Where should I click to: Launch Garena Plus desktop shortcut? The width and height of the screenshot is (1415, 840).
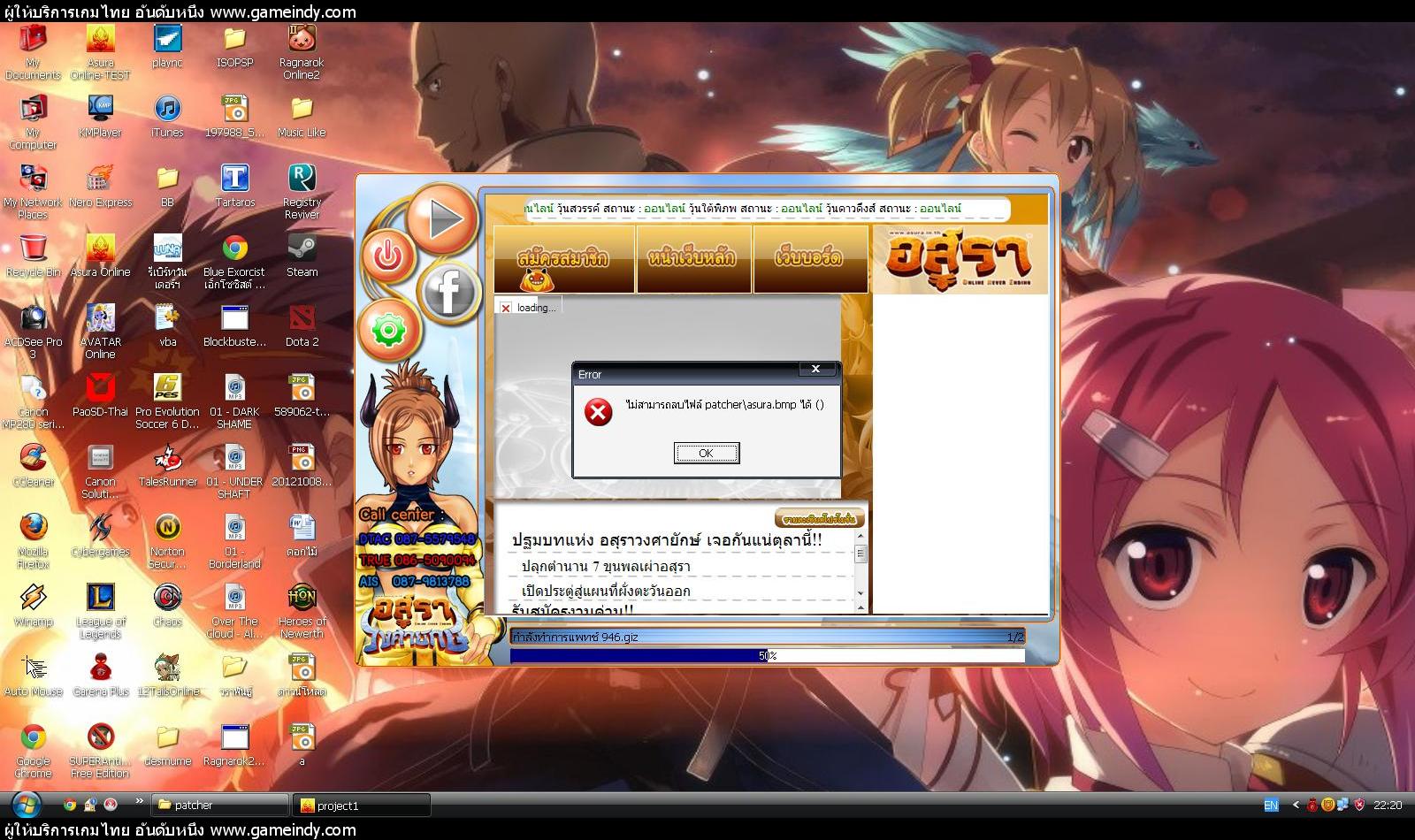coord(100,676)
